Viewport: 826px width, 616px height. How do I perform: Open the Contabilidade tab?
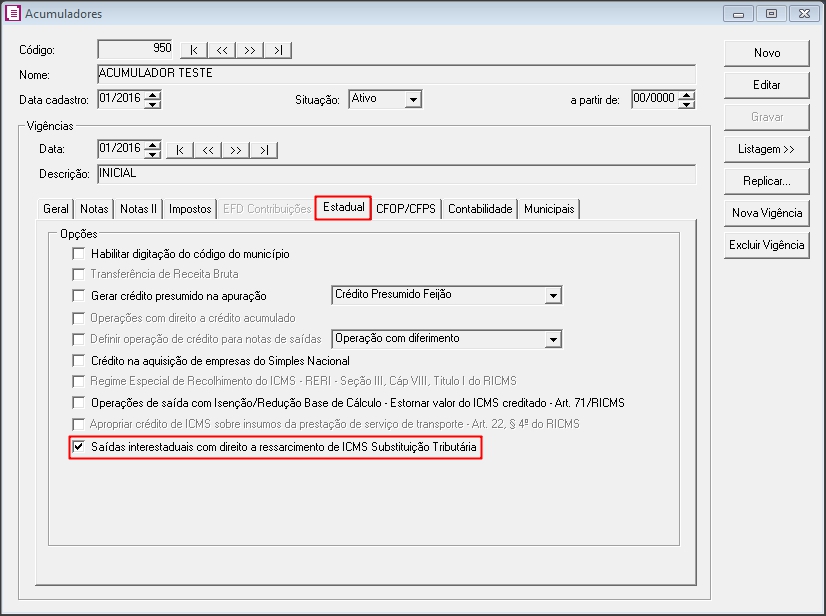coord(480,209)
